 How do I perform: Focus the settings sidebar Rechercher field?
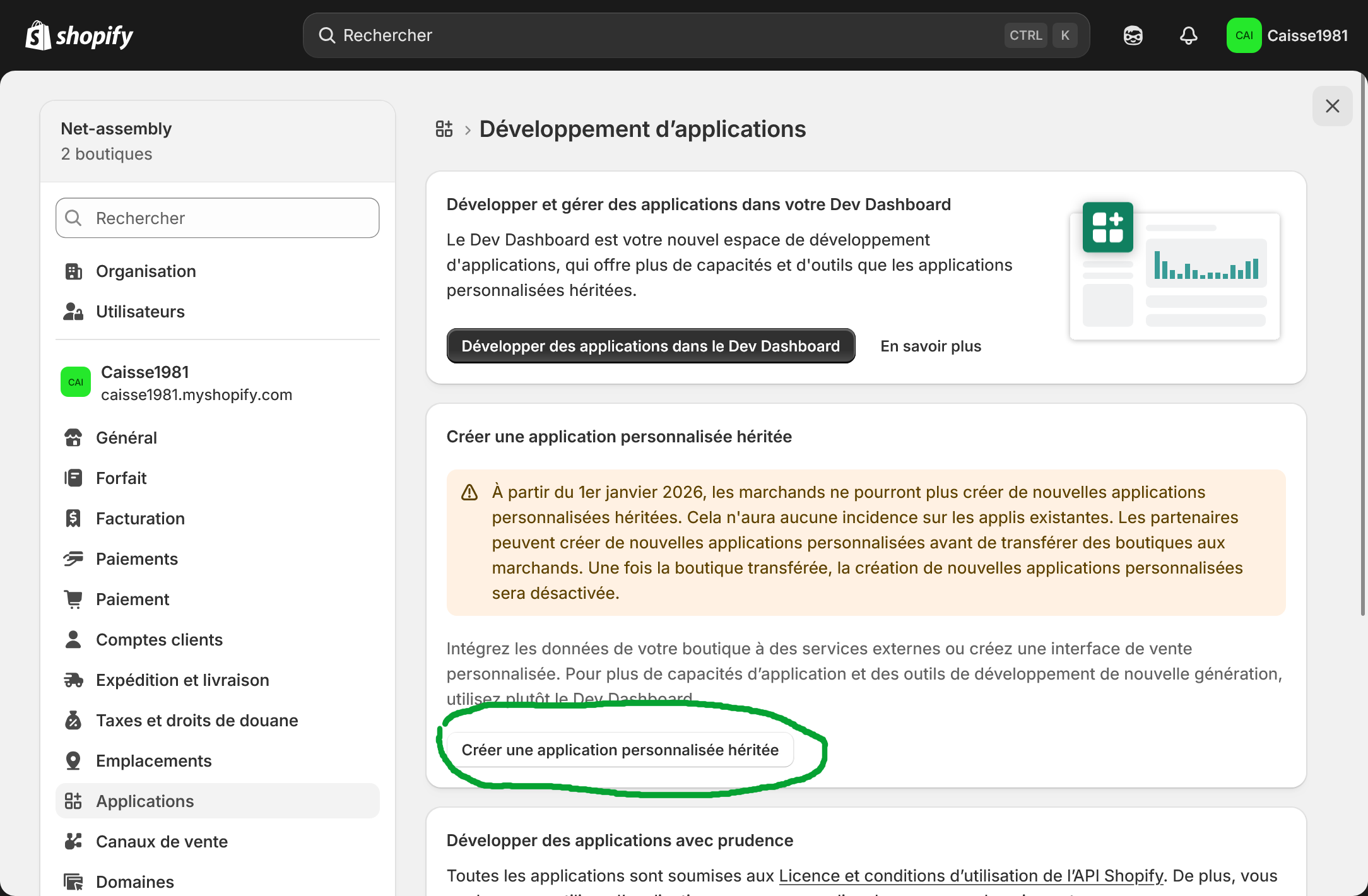218,218
